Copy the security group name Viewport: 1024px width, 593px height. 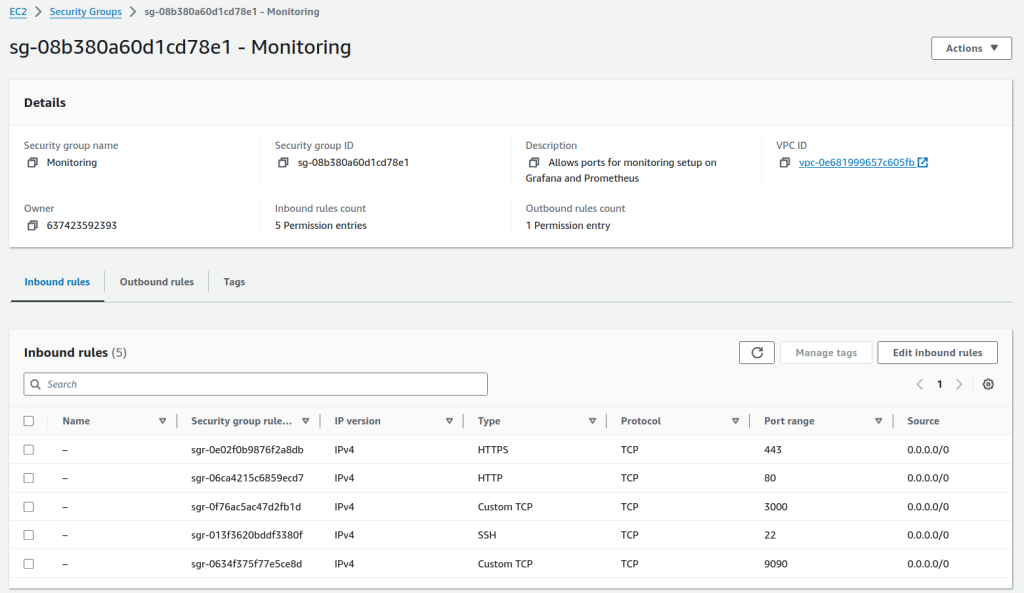coord(33,162)
